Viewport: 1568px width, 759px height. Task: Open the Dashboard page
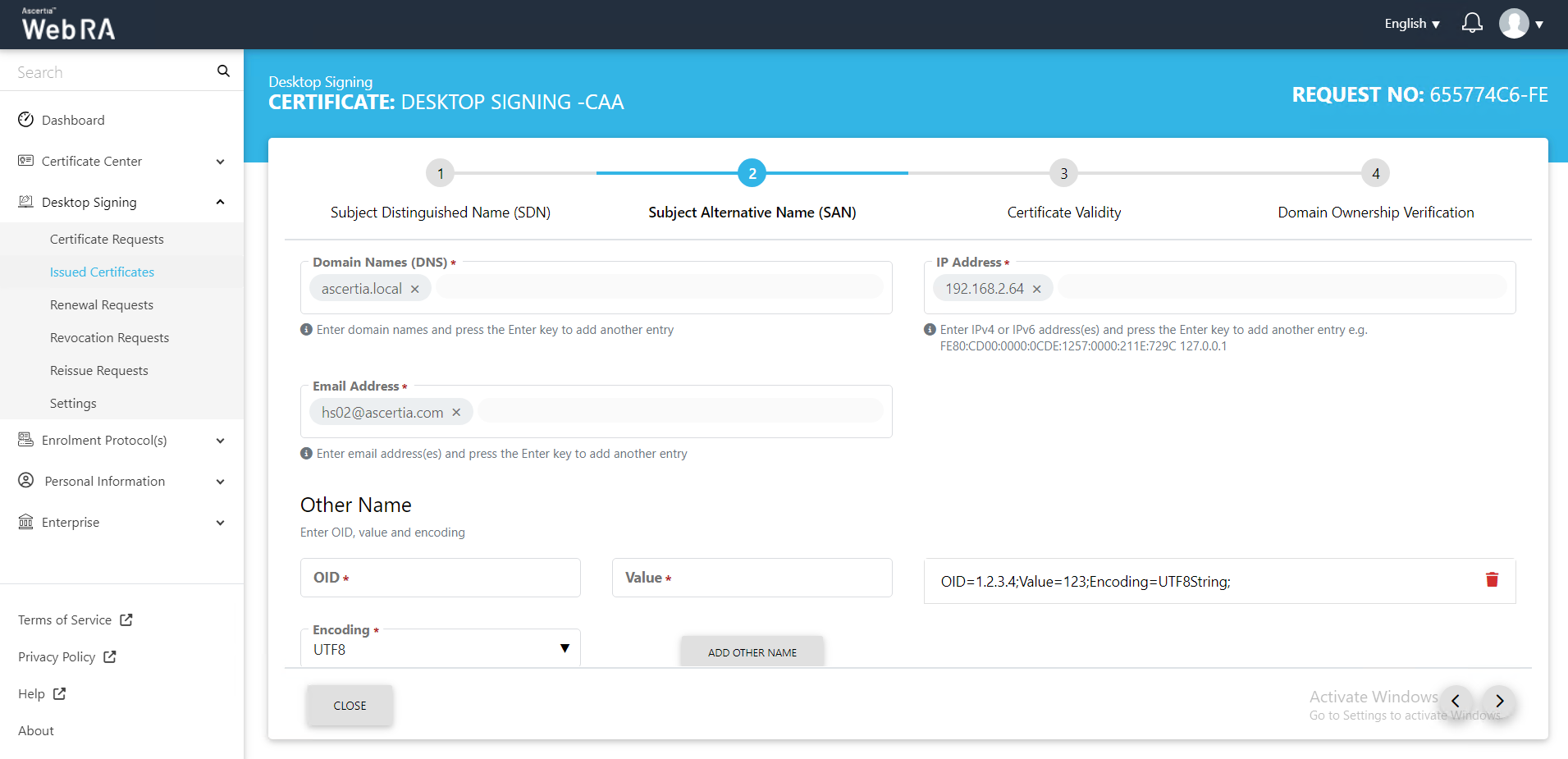click(x=73, y=120)
